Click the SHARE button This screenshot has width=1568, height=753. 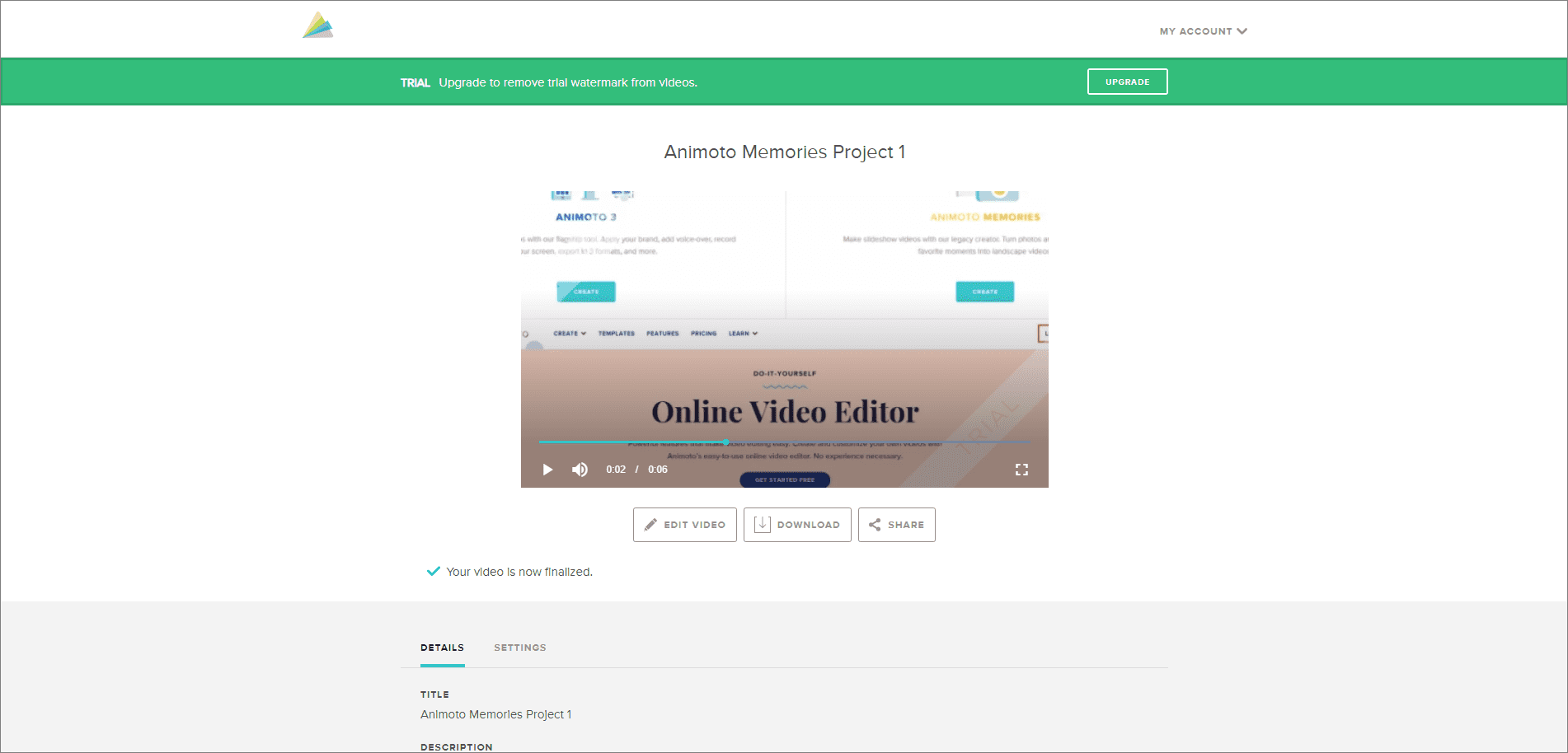(896, 524)
